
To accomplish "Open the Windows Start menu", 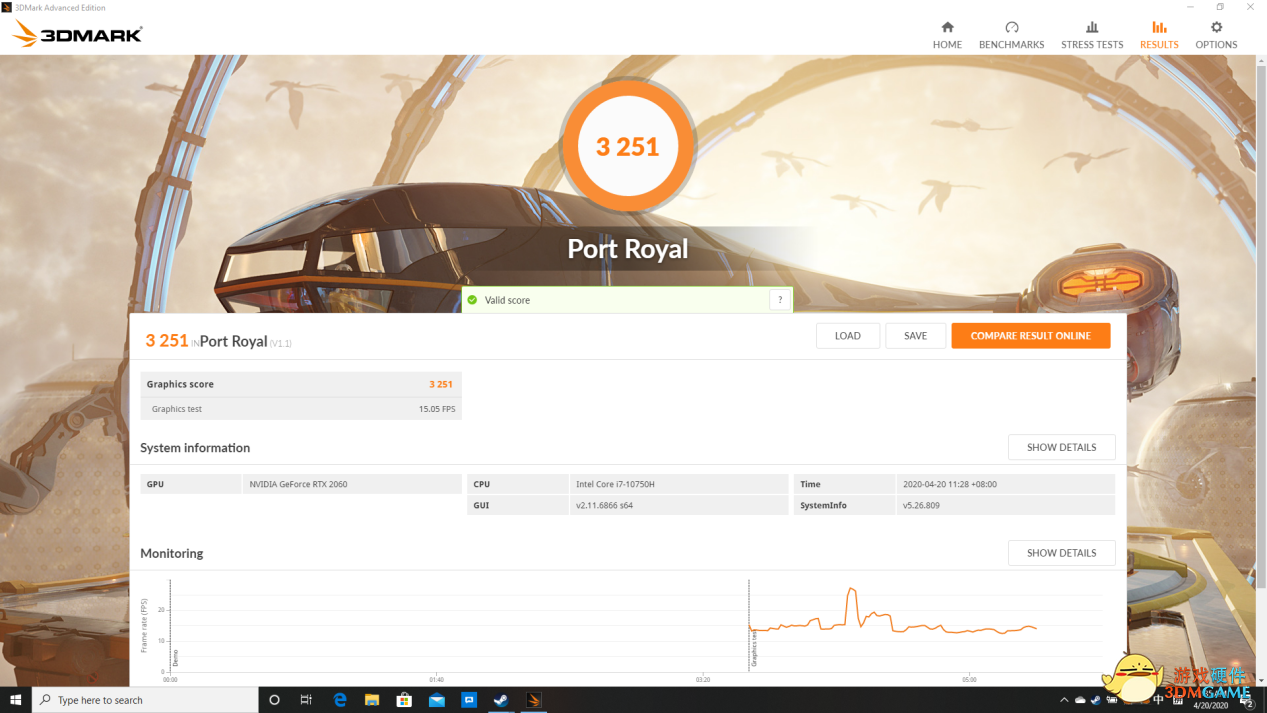I will click(15, 700).
